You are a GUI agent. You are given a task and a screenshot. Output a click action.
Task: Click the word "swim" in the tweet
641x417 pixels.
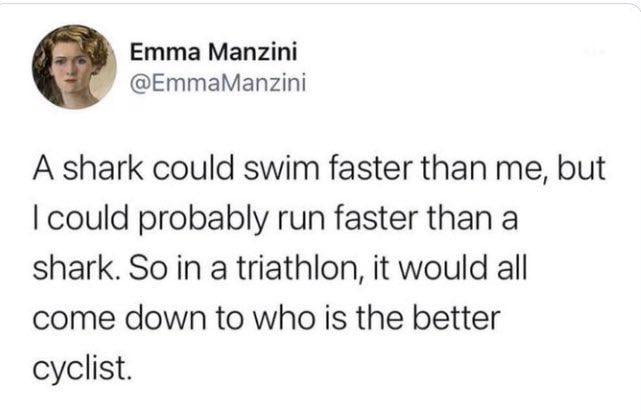click(281, 168)
